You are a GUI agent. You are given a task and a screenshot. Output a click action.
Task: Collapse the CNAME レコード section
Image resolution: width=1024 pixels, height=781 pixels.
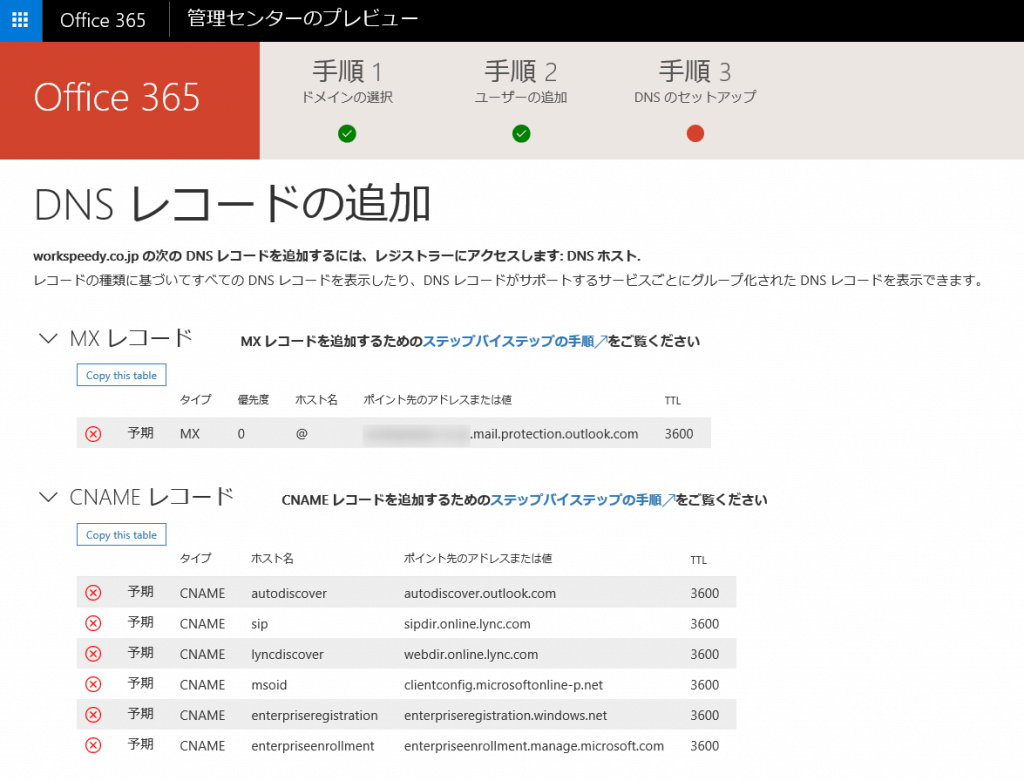[x=47, y=497]
